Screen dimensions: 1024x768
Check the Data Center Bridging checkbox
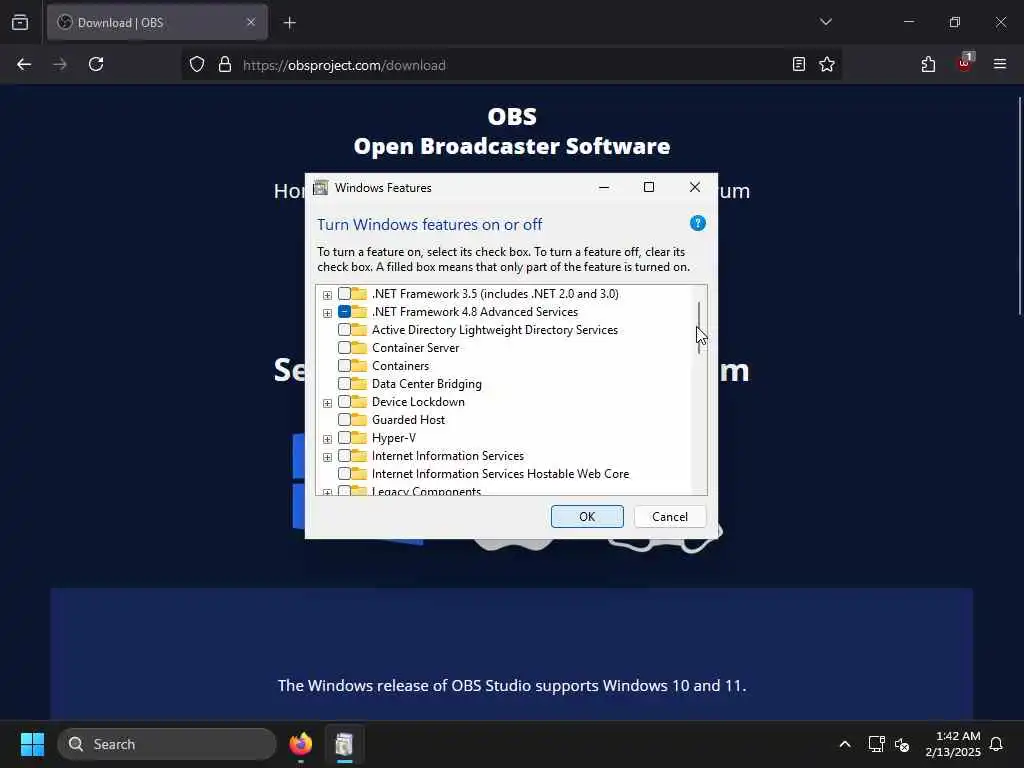coord(344,383)
